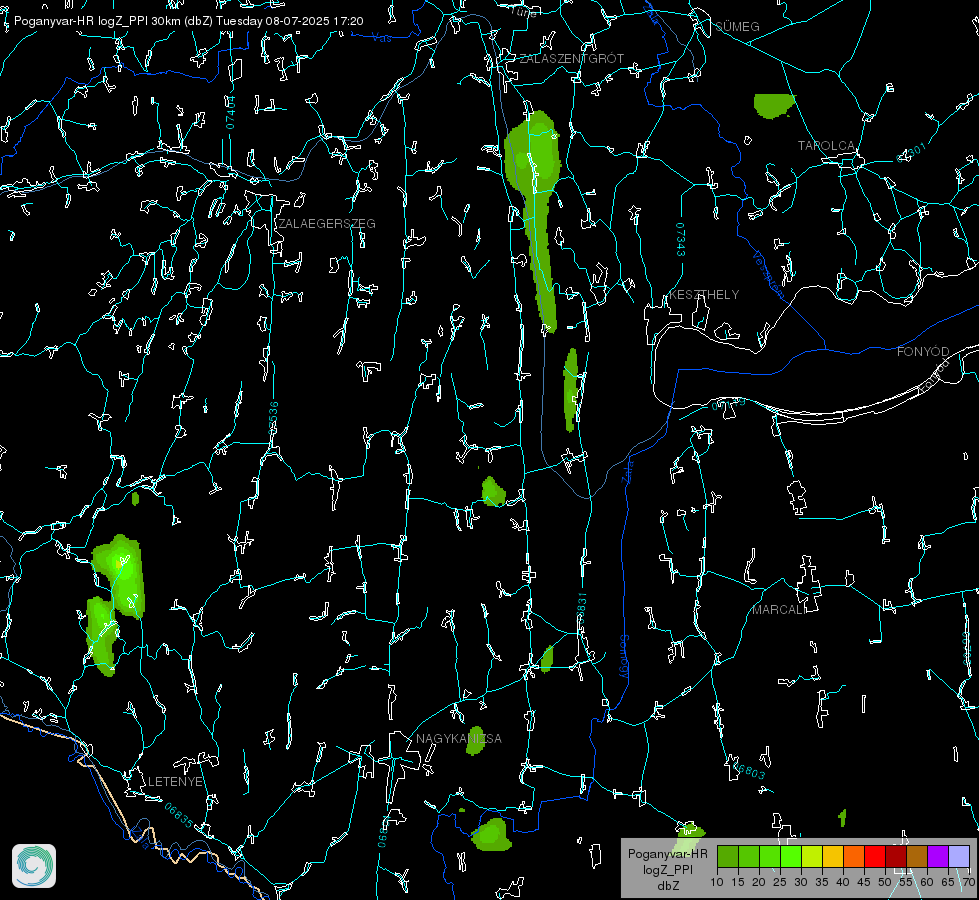Screen dimensions: 979x900
Task: Click the LETENYE town label
Action: coord(175,781)
